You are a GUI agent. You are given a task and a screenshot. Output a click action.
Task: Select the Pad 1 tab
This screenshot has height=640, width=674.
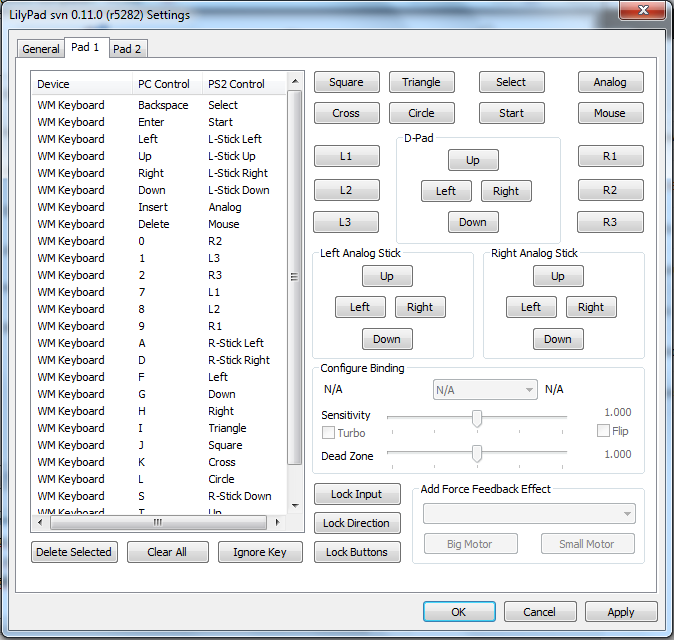(86, 47)
